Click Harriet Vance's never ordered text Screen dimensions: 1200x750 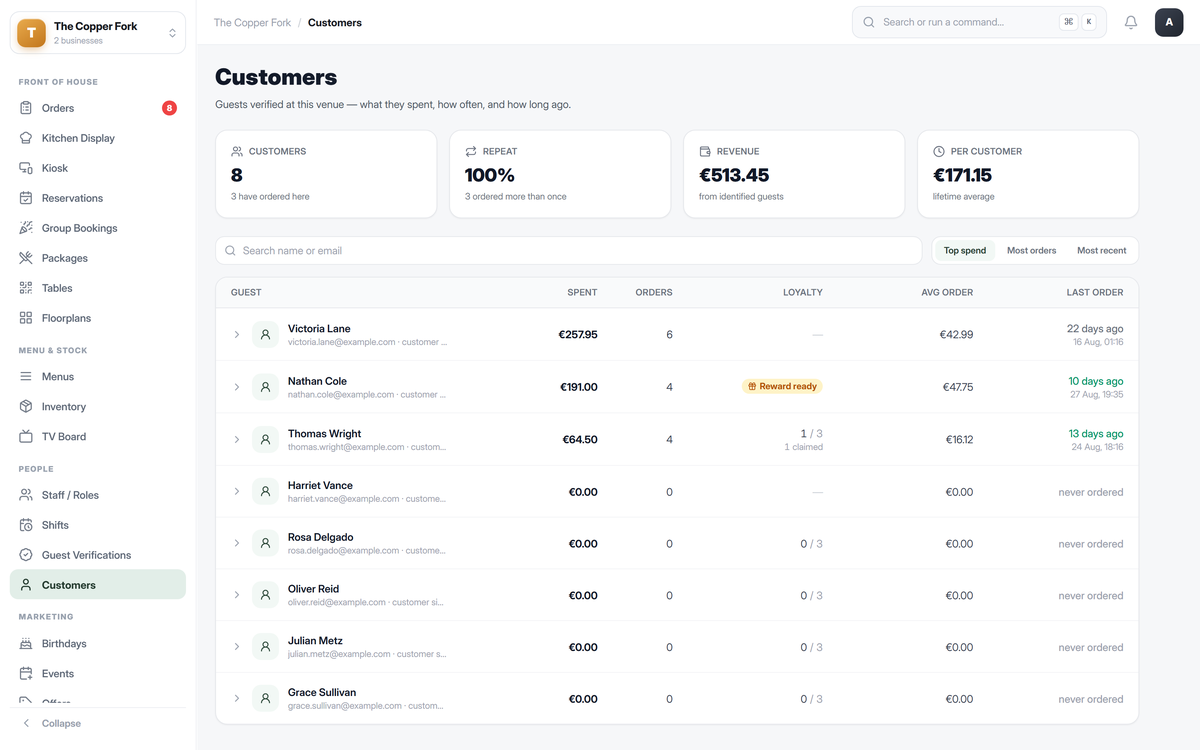click(x=1091, y=492)
